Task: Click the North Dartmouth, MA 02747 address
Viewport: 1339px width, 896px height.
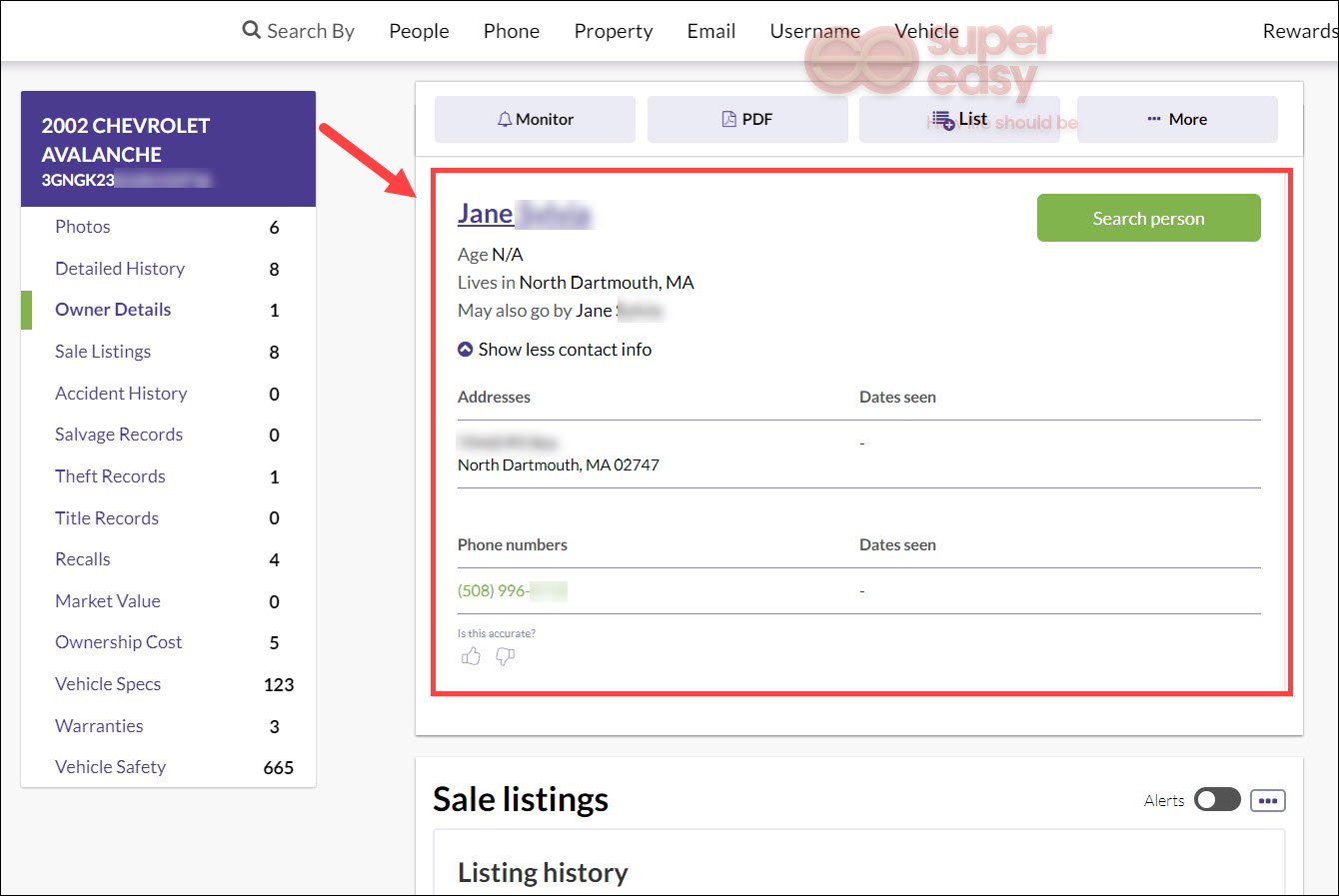Action: click(x=559, y=464)
